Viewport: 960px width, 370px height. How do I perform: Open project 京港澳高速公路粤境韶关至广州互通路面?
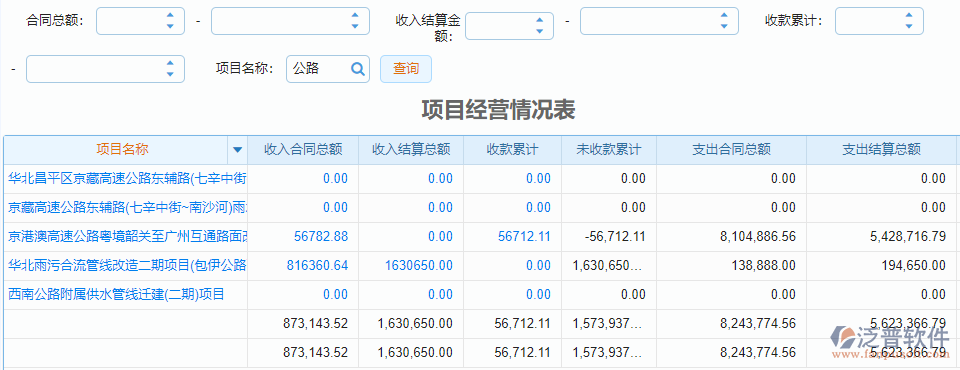tap(127, 236)
